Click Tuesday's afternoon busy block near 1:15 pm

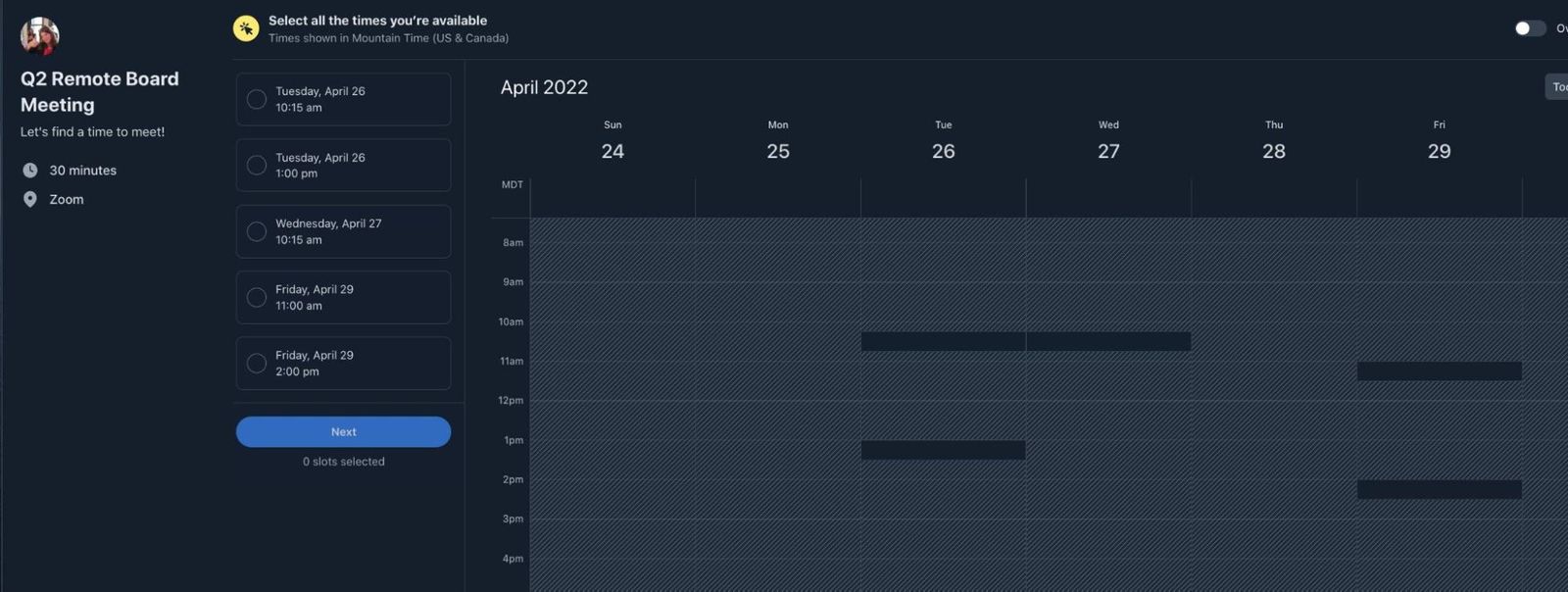pos(942,450)
